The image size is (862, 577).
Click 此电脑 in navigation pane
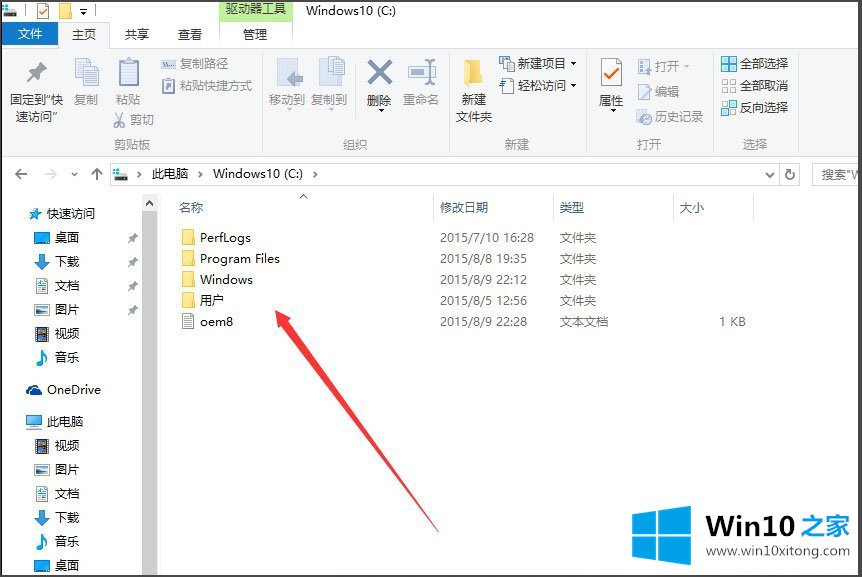tap(54, 421)
